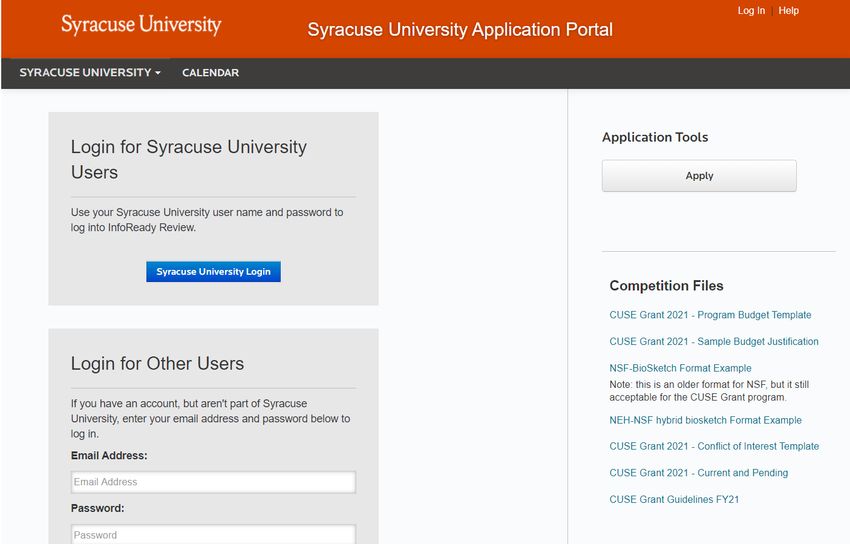Click the Syracuse University Application Portal title
Image resolution: width=850 pixels, height=544 pixels.
pos(460,29)
